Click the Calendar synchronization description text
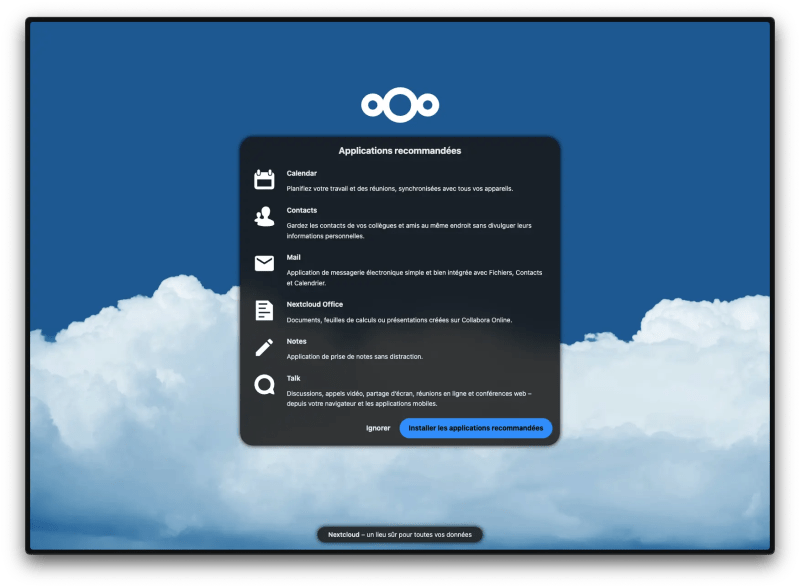The height and width of the screenshot is (588, 800). pos(400,187)
